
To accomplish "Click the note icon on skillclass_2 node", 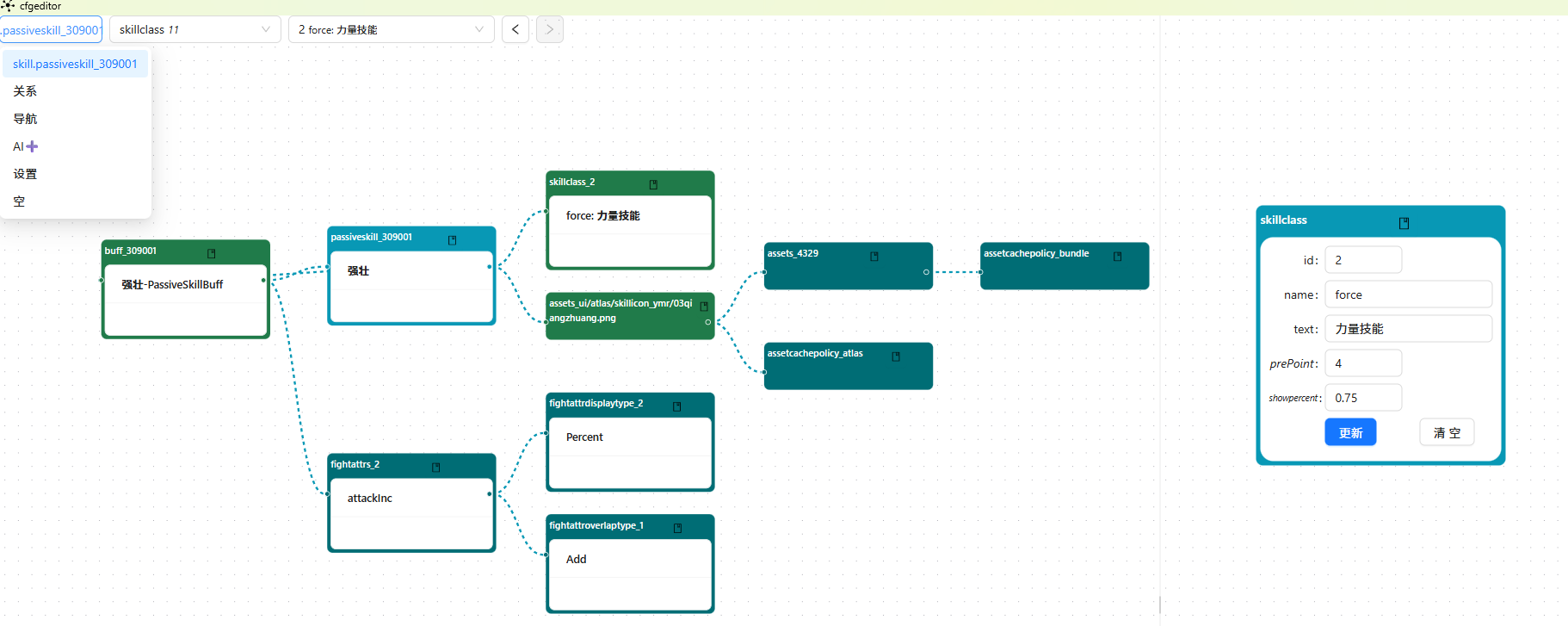I will tap(653, 184).
